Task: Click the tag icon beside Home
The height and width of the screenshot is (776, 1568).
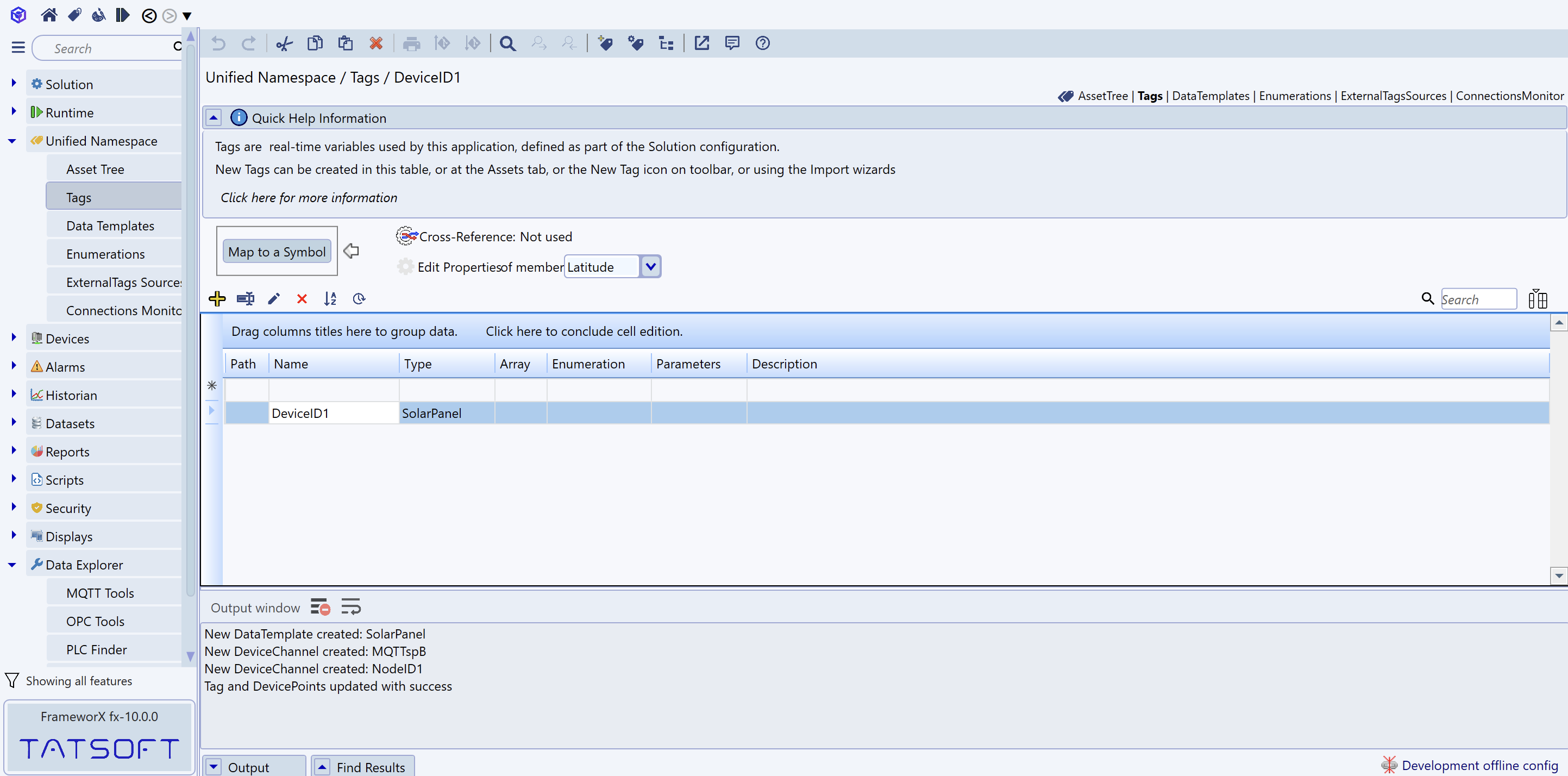Action: 74,15
